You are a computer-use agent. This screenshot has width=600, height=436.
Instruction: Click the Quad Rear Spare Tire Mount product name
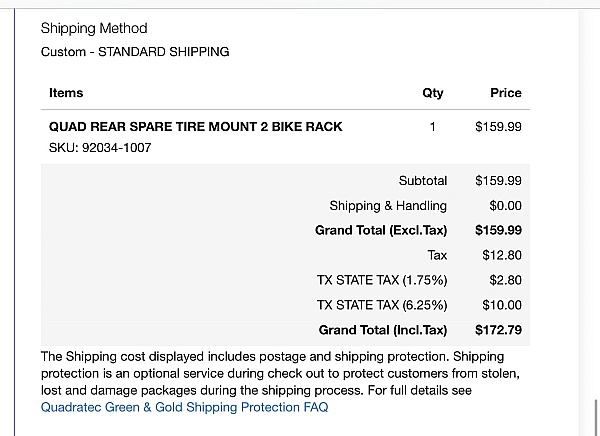(195, 127)
